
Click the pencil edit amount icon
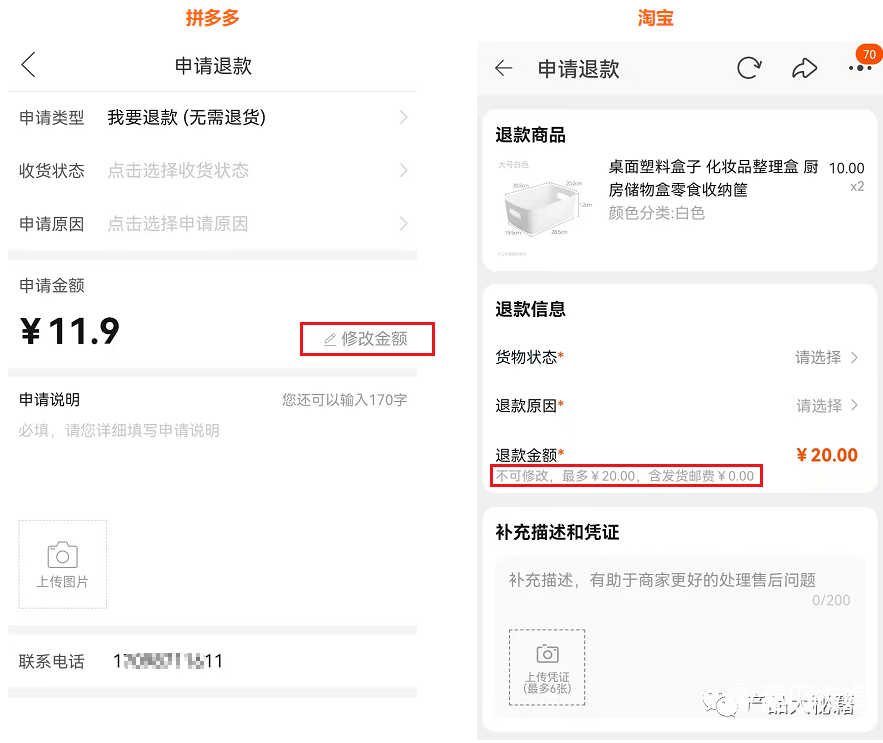[329, 340]
